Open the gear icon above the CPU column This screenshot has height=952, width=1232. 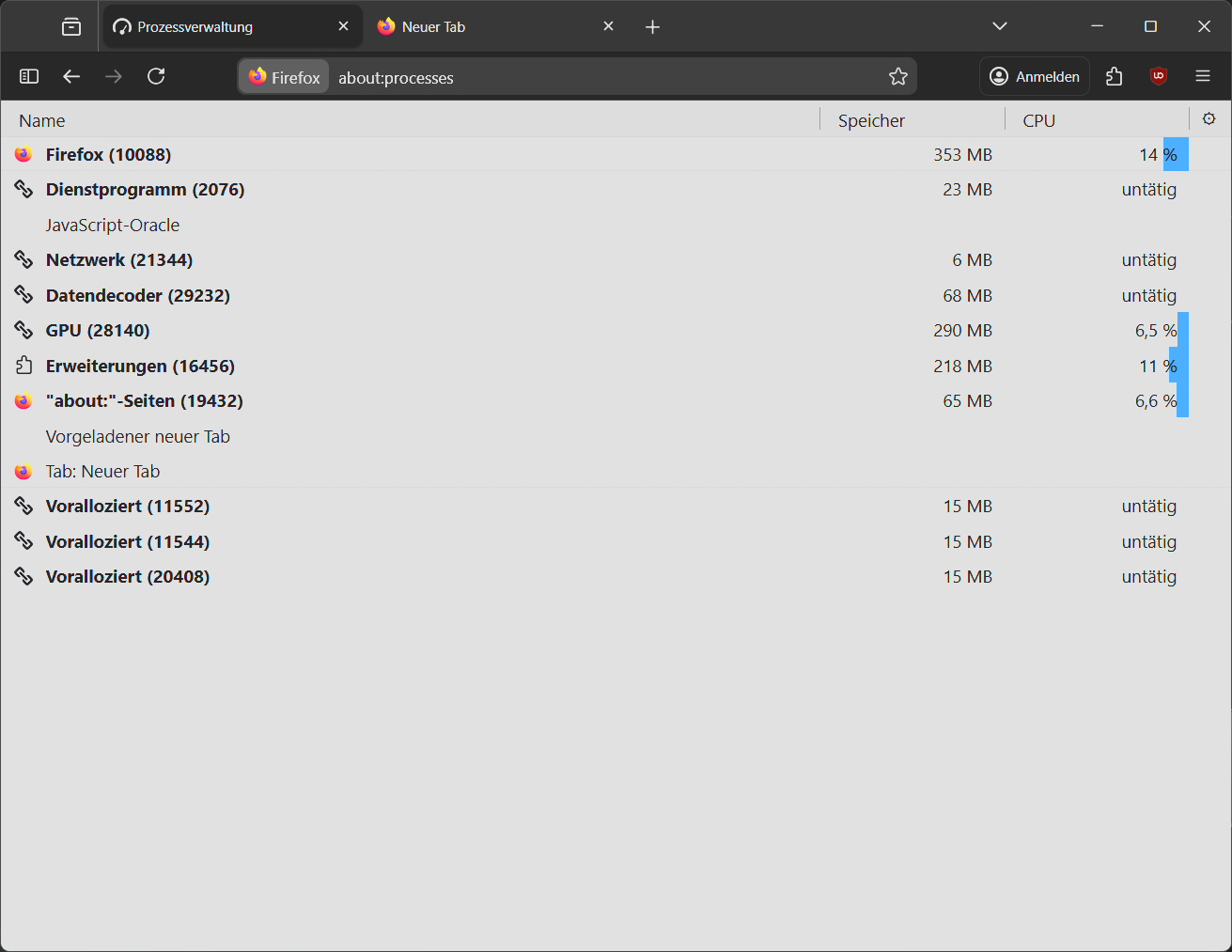coord(1209,119)
